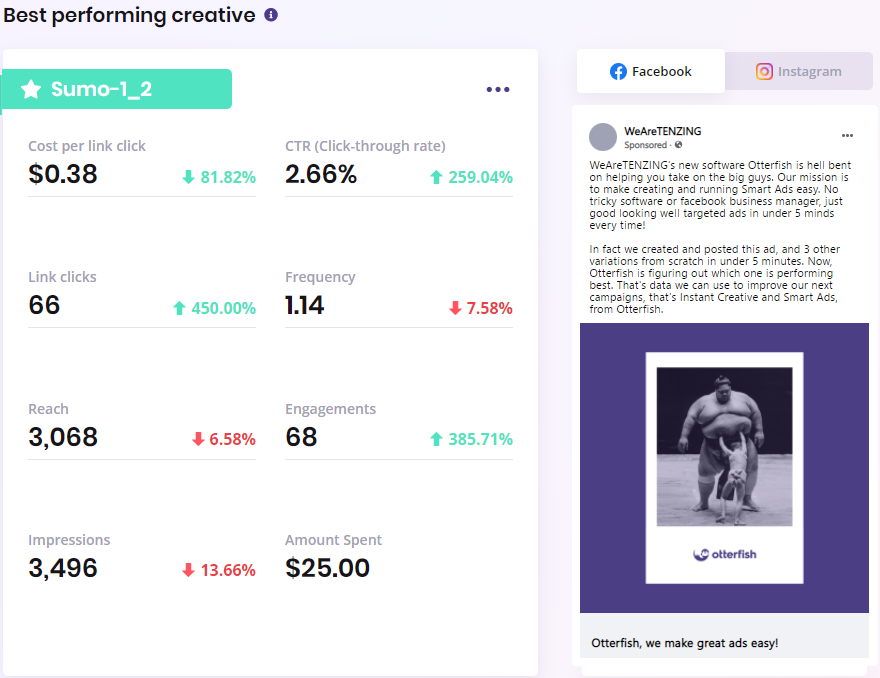The width and height of the screenshot is (880, 678).
Task: Click the star icon on Sumo-1_2 badge
Action: point(31,89)
